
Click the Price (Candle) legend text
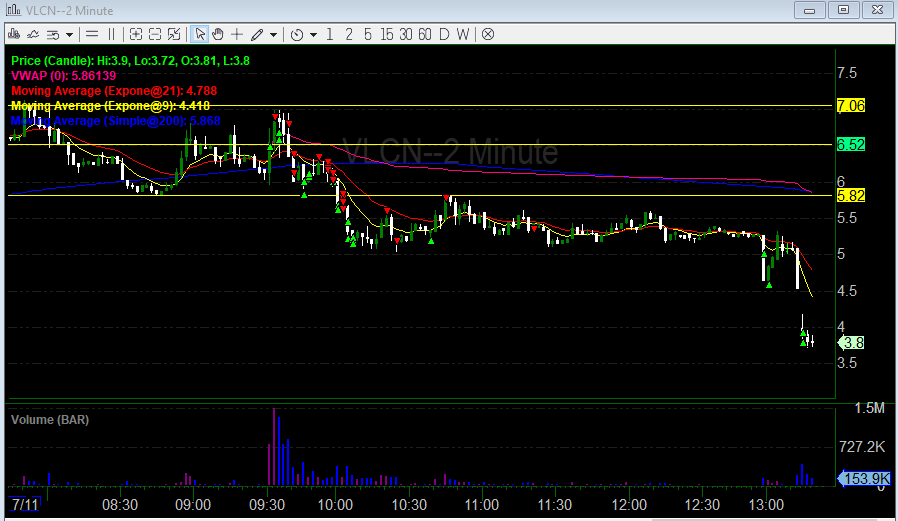click(x=130, y=61)
